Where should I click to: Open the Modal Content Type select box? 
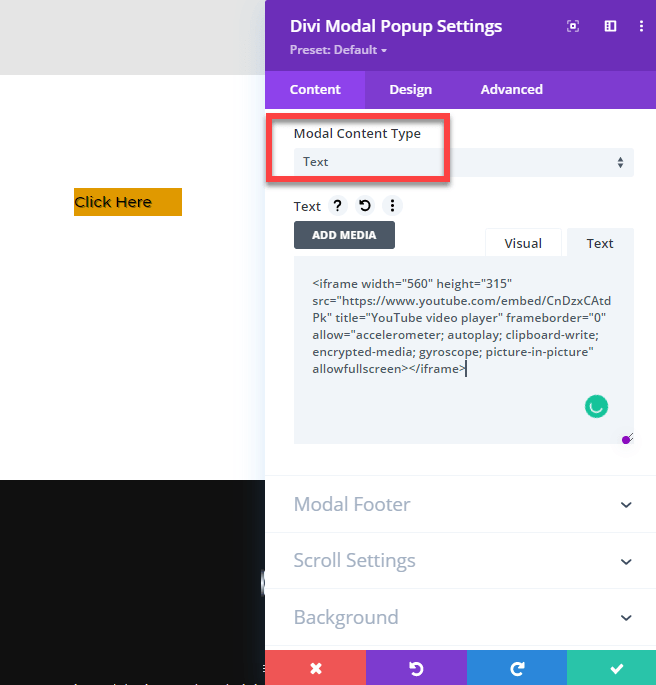(x=463, y=162)
